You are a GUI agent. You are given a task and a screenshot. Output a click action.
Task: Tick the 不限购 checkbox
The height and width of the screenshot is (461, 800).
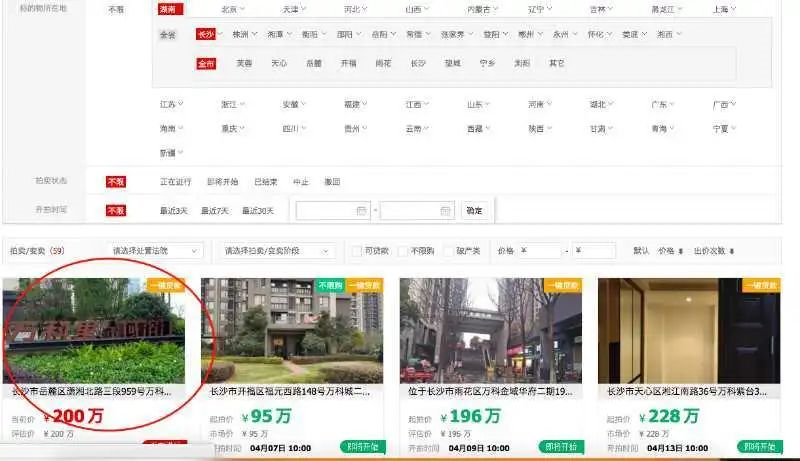tap(403, 251)
